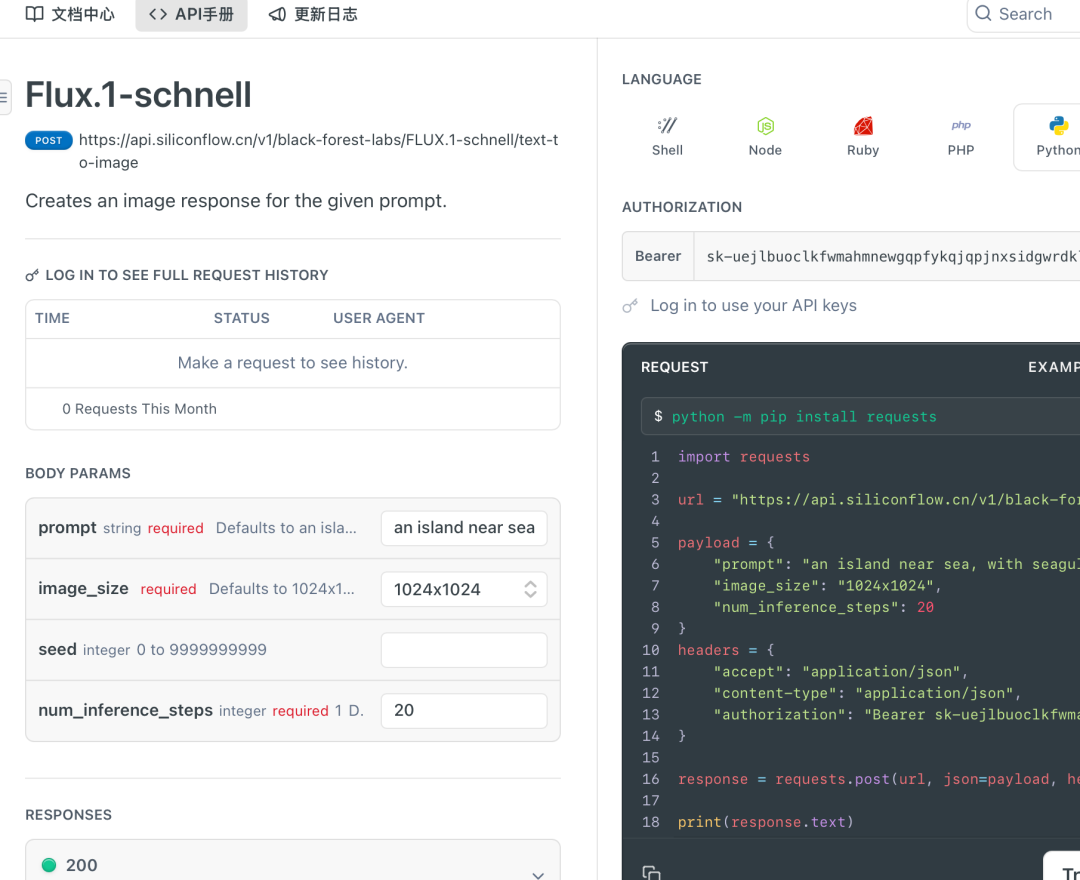The width and height of the screenshot is (1080, 880).
Task: Click the STATUS column header
Action: pos(241,318)
